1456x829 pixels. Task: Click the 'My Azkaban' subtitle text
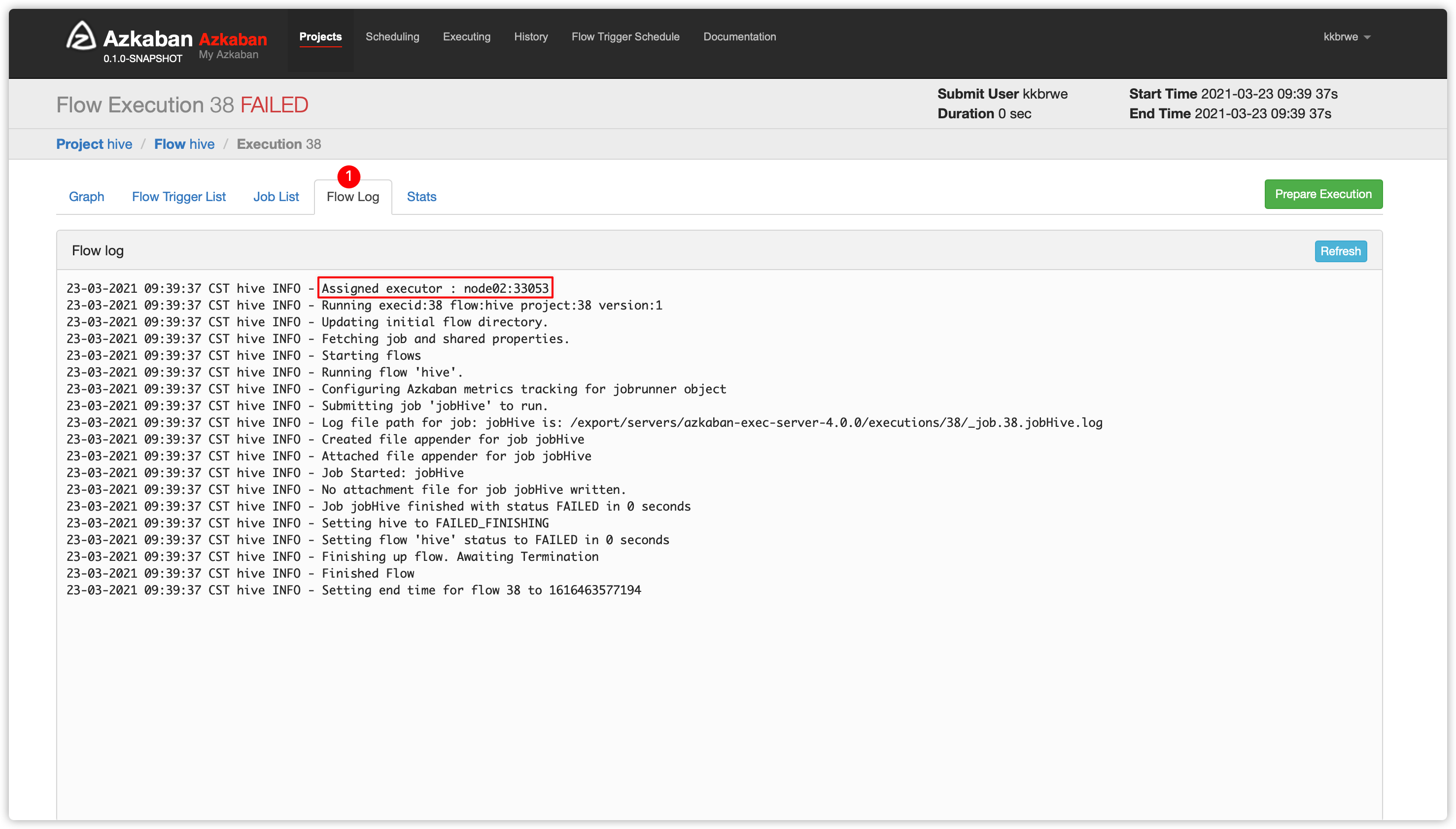[228, 55]
